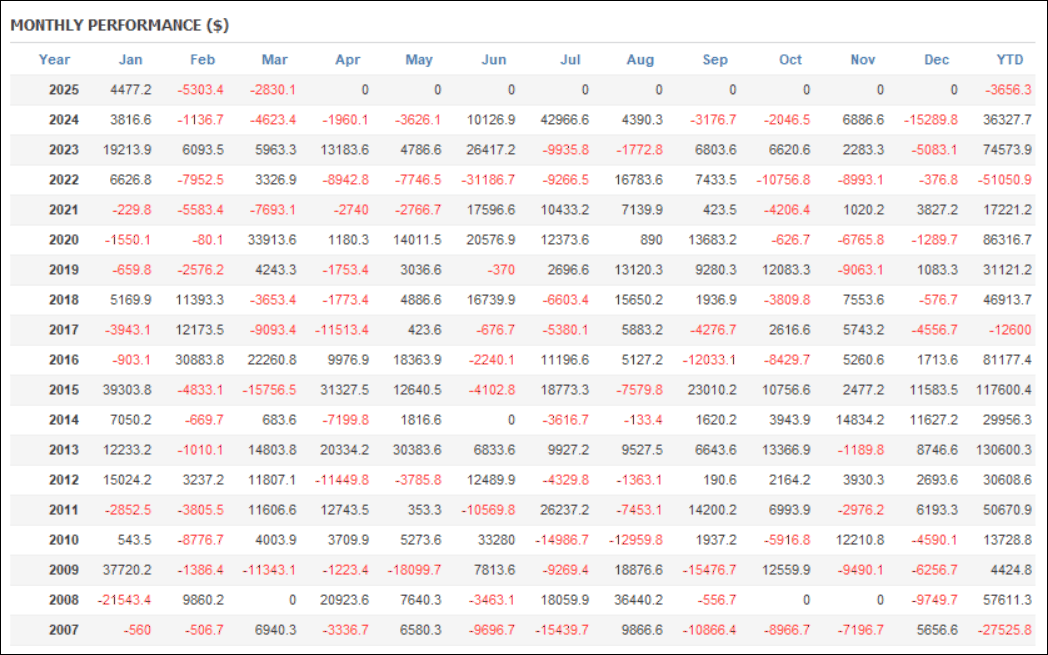
Task: Click the 2009 Jan value 37720.2
Action: [x=127, y=570]
